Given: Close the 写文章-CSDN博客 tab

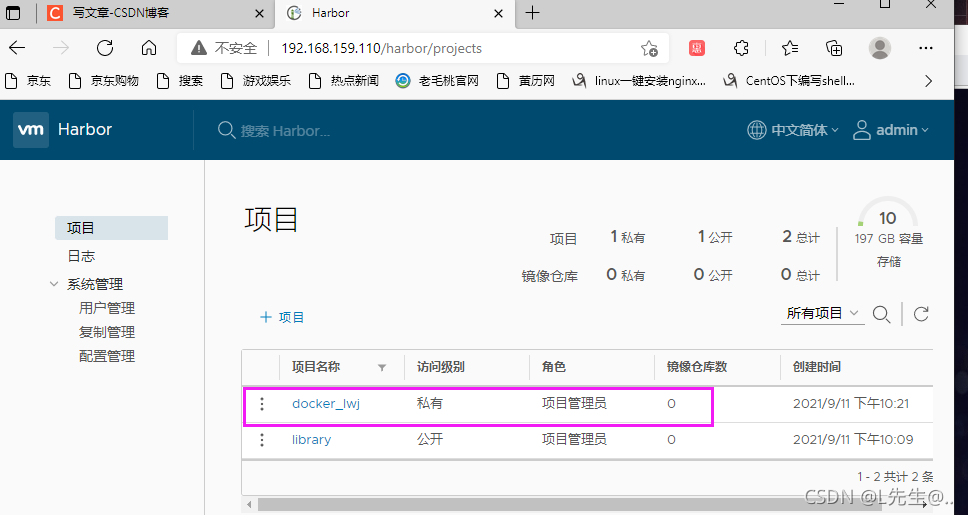Looking at the screenshot, I should 259,13.
